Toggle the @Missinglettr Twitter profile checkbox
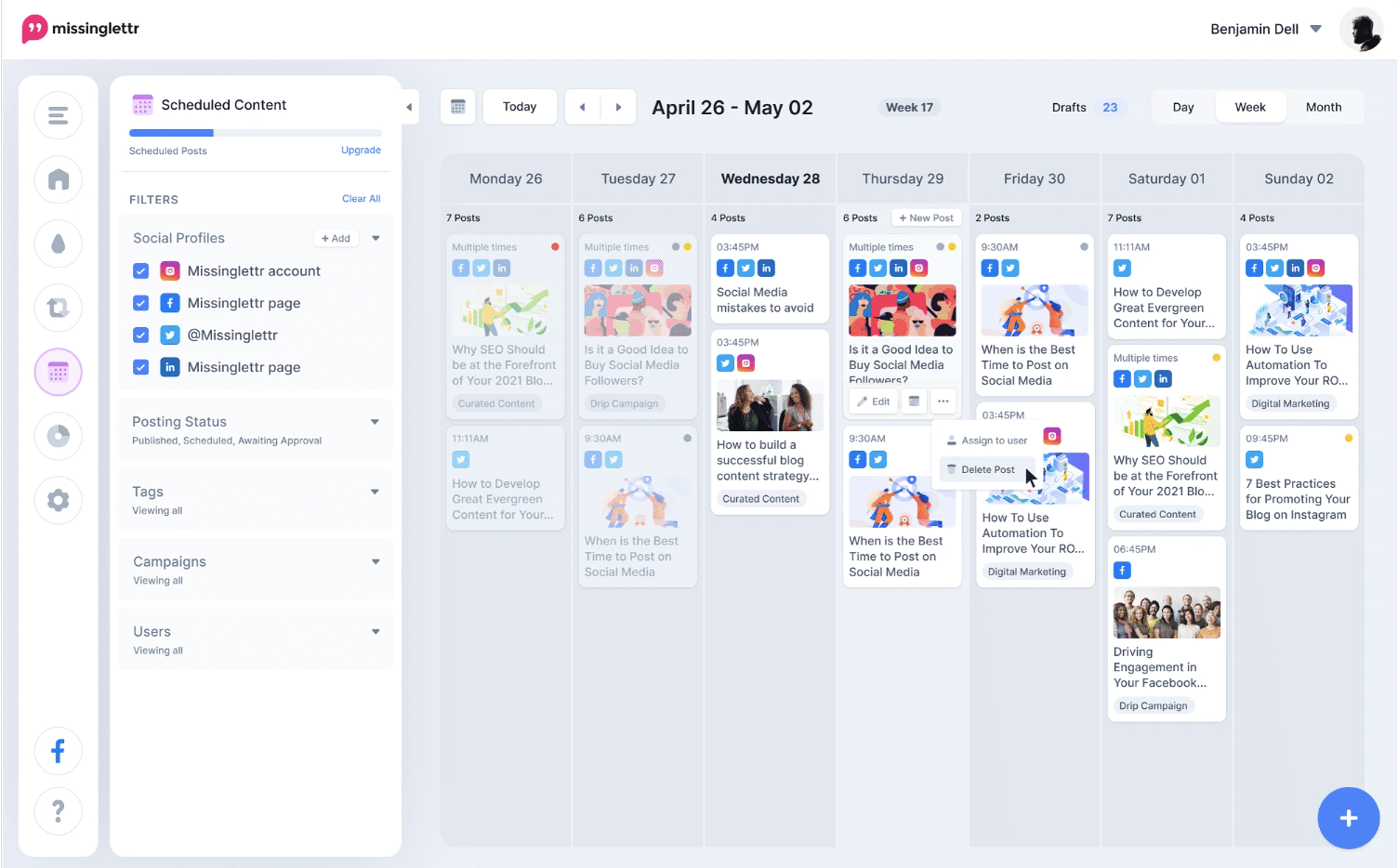Image resolution: width=1398 pixels, height=868 pixels. [x=141, y=335]
